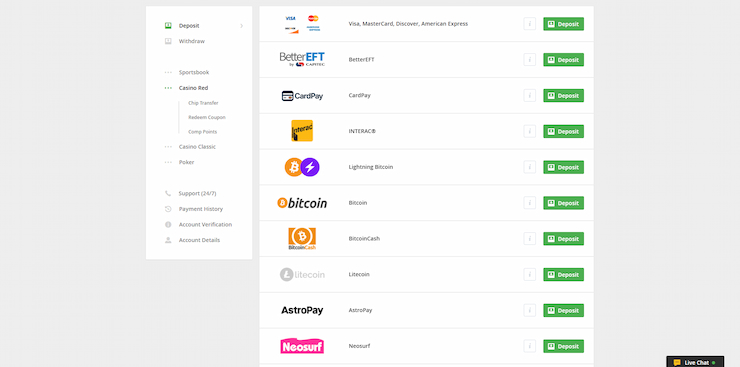Screen dimensions: 740x367
Task: Click the Litecoin info icon
Action: pyautogui.click(x=530, y=275)
